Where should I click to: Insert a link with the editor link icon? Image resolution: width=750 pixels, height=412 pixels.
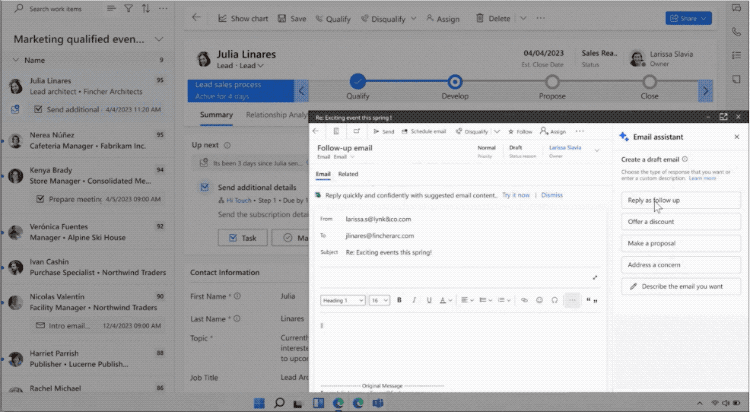click(x=524, y=300)
